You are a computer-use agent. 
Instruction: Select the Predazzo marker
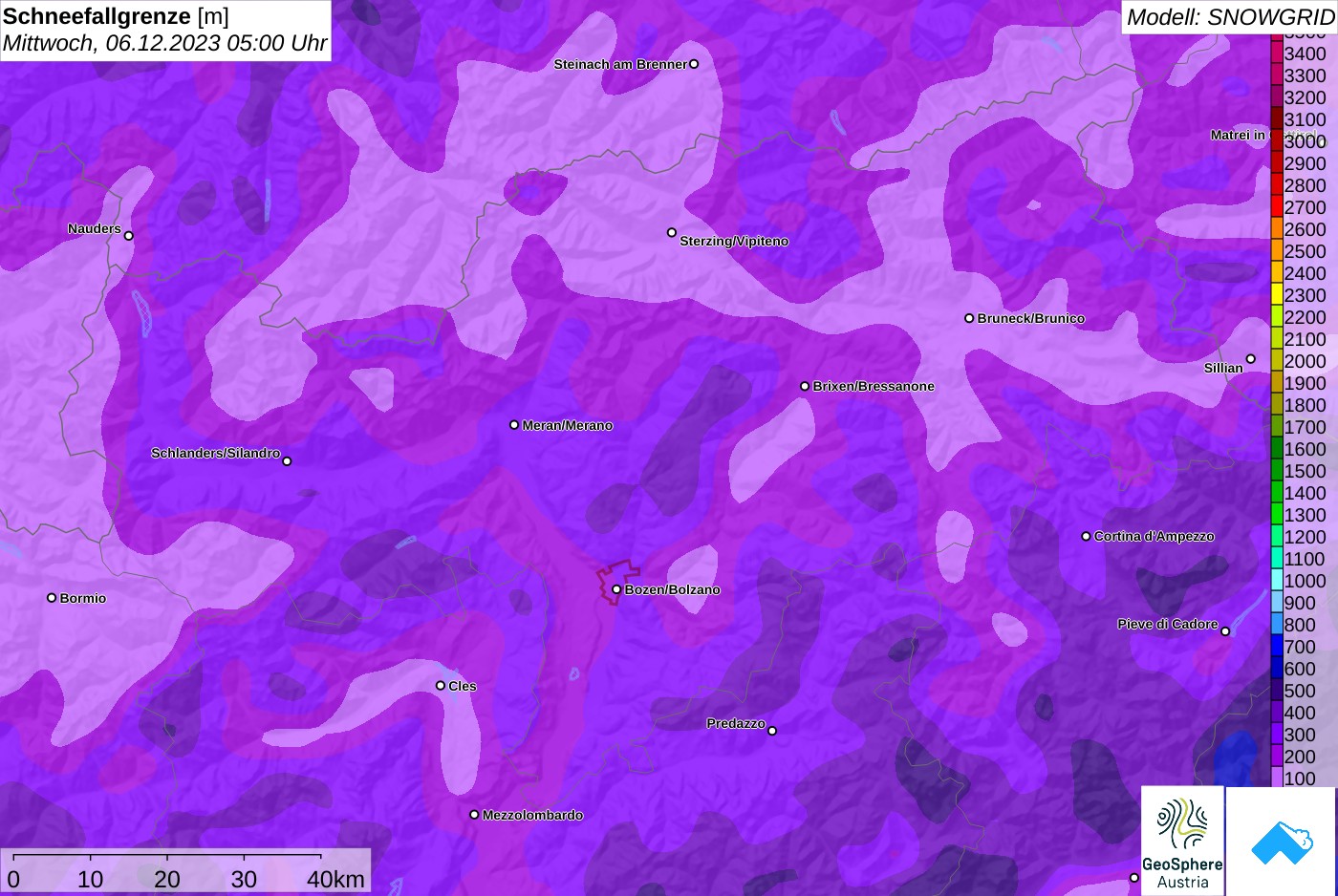click(772, 731)
